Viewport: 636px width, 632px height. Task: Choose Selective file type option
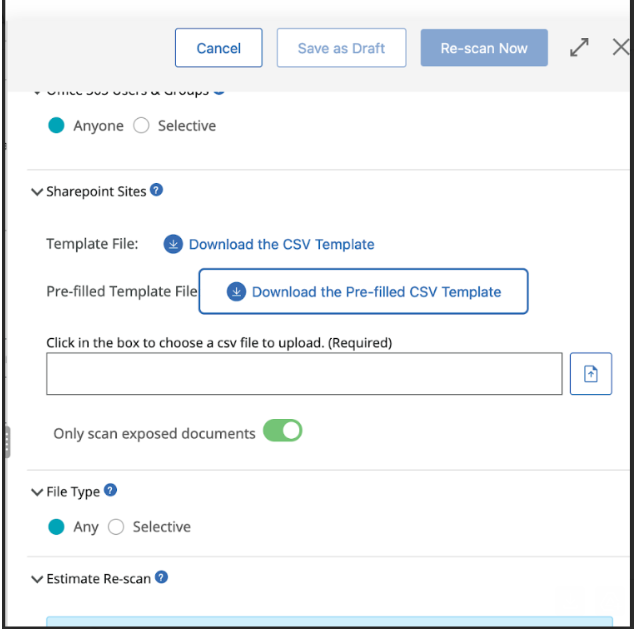point(116,527)
